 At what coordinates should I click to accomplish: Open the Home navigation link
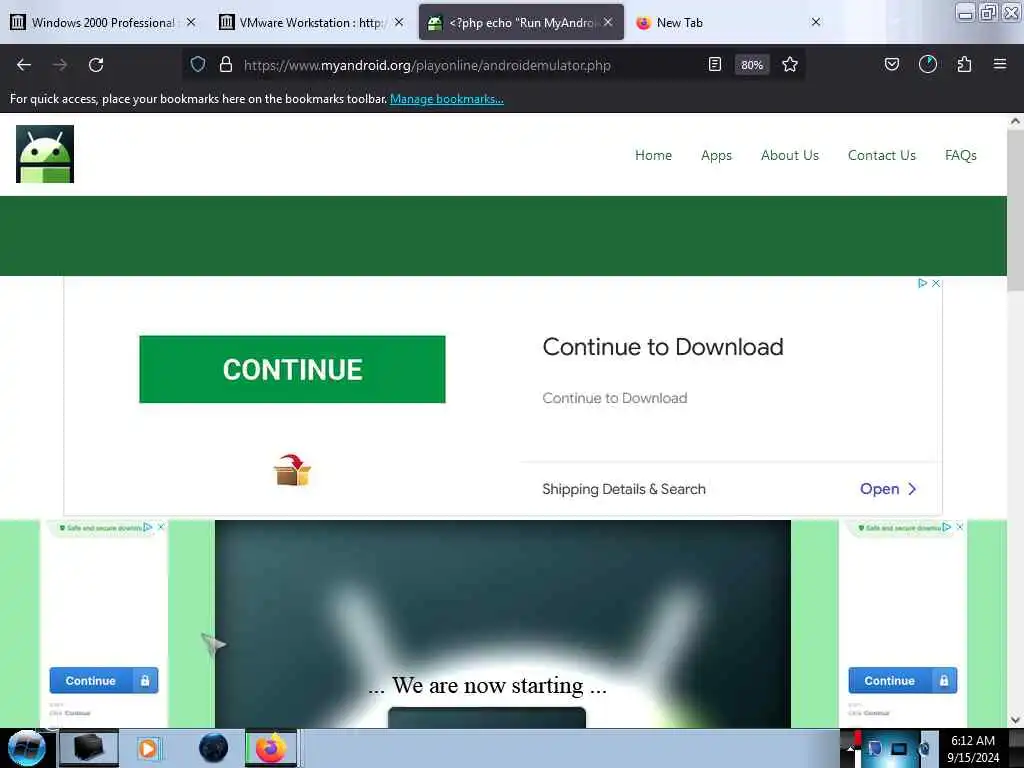coord(653,155)
